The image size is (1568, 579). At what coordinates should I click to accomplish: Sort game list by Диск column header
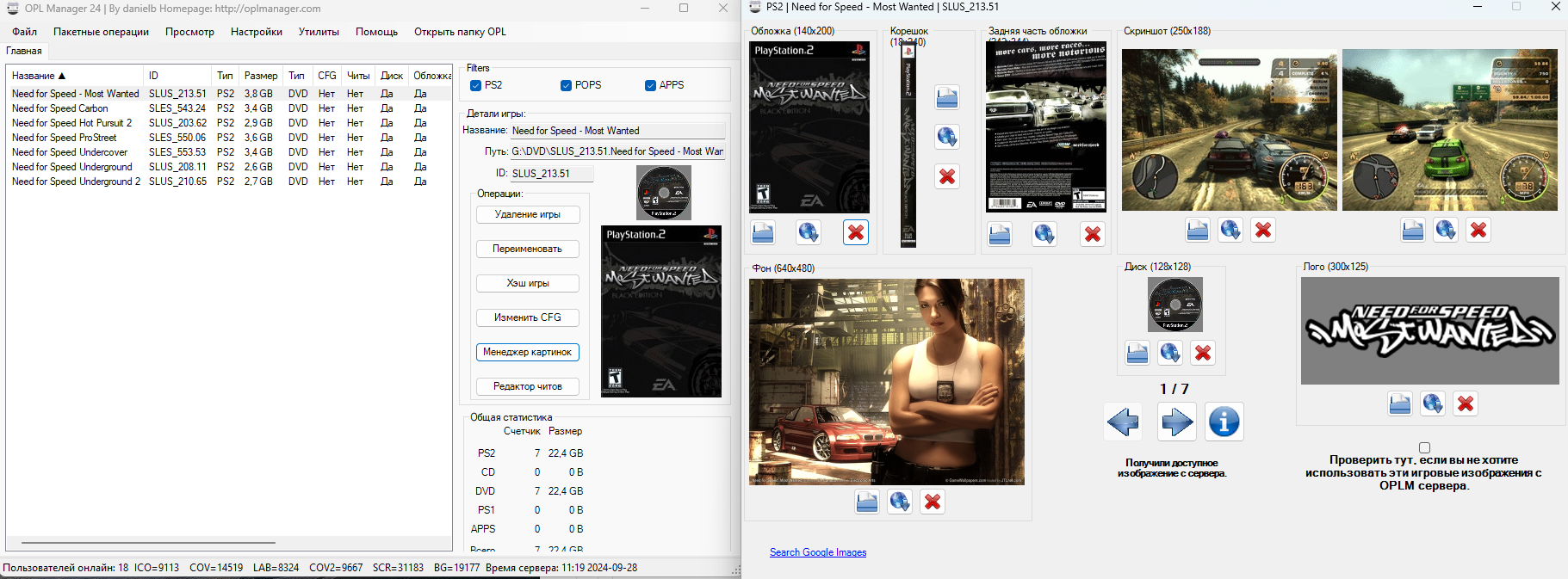392,76
